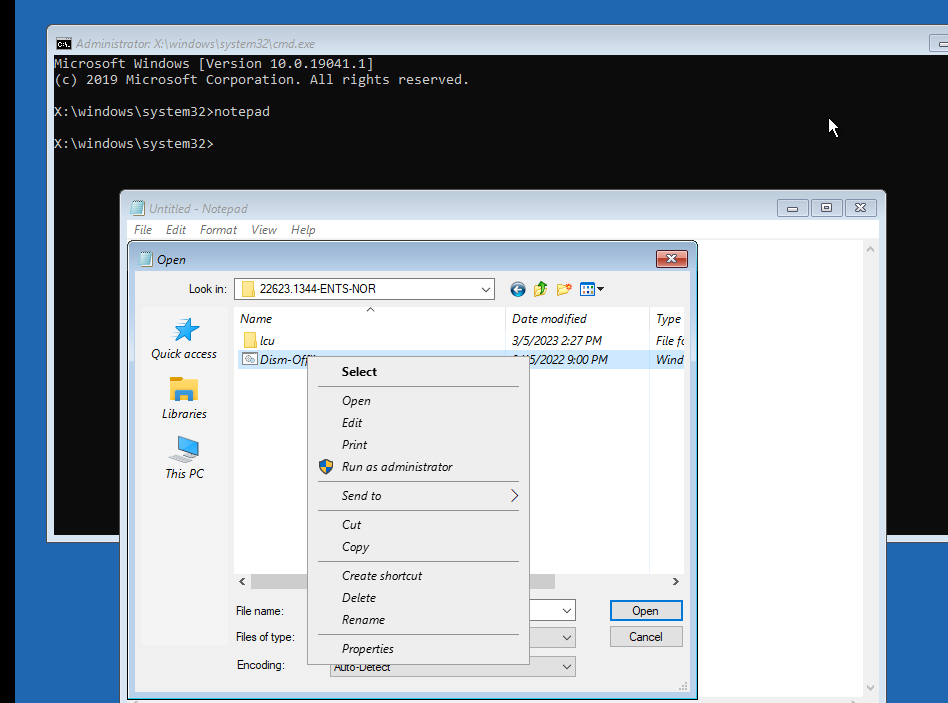
Task: Click the Notepad title bar icon
Action: tap(138, 209)
